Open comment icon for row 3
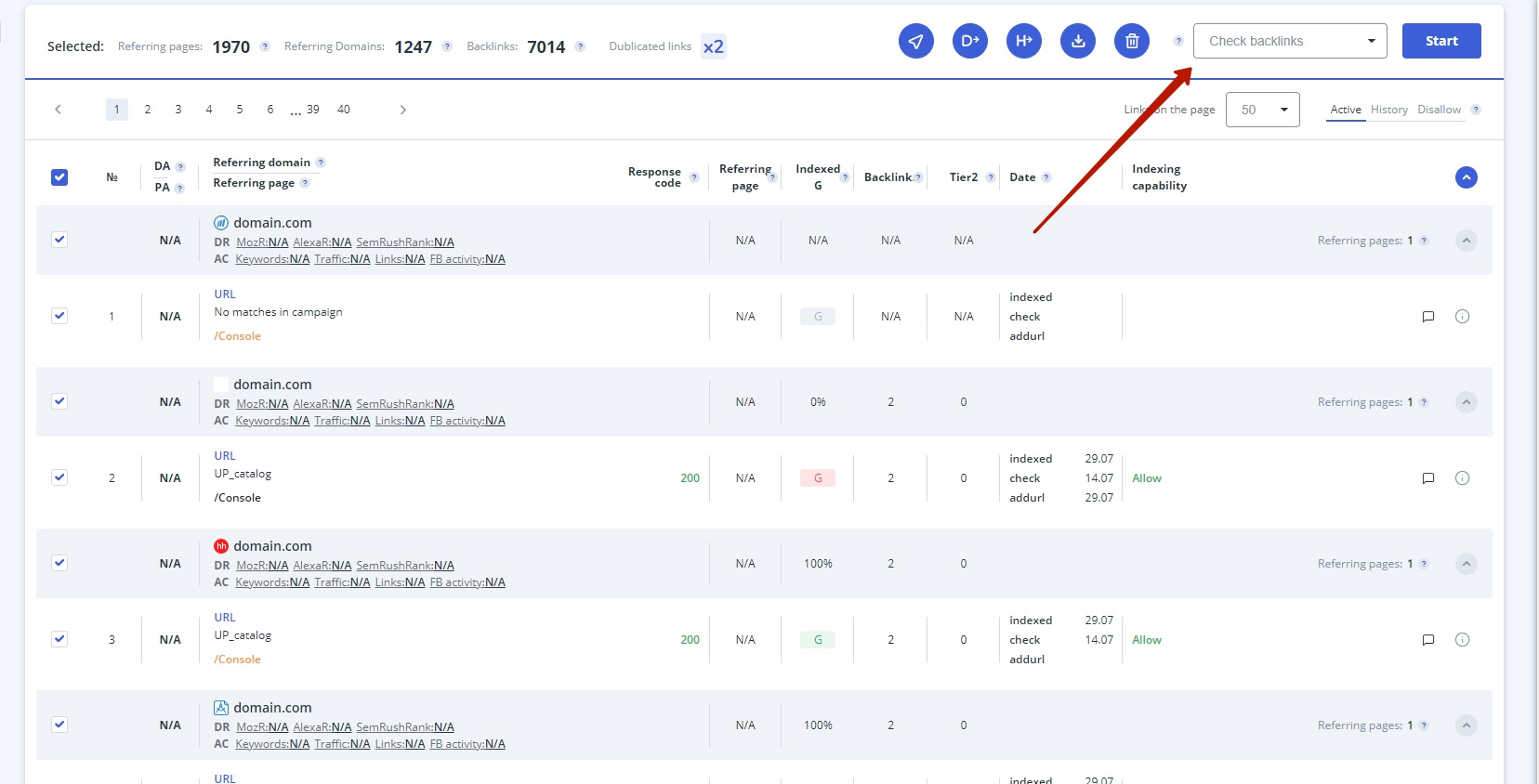1539x784 pixels. click(x=1428, y=640)
